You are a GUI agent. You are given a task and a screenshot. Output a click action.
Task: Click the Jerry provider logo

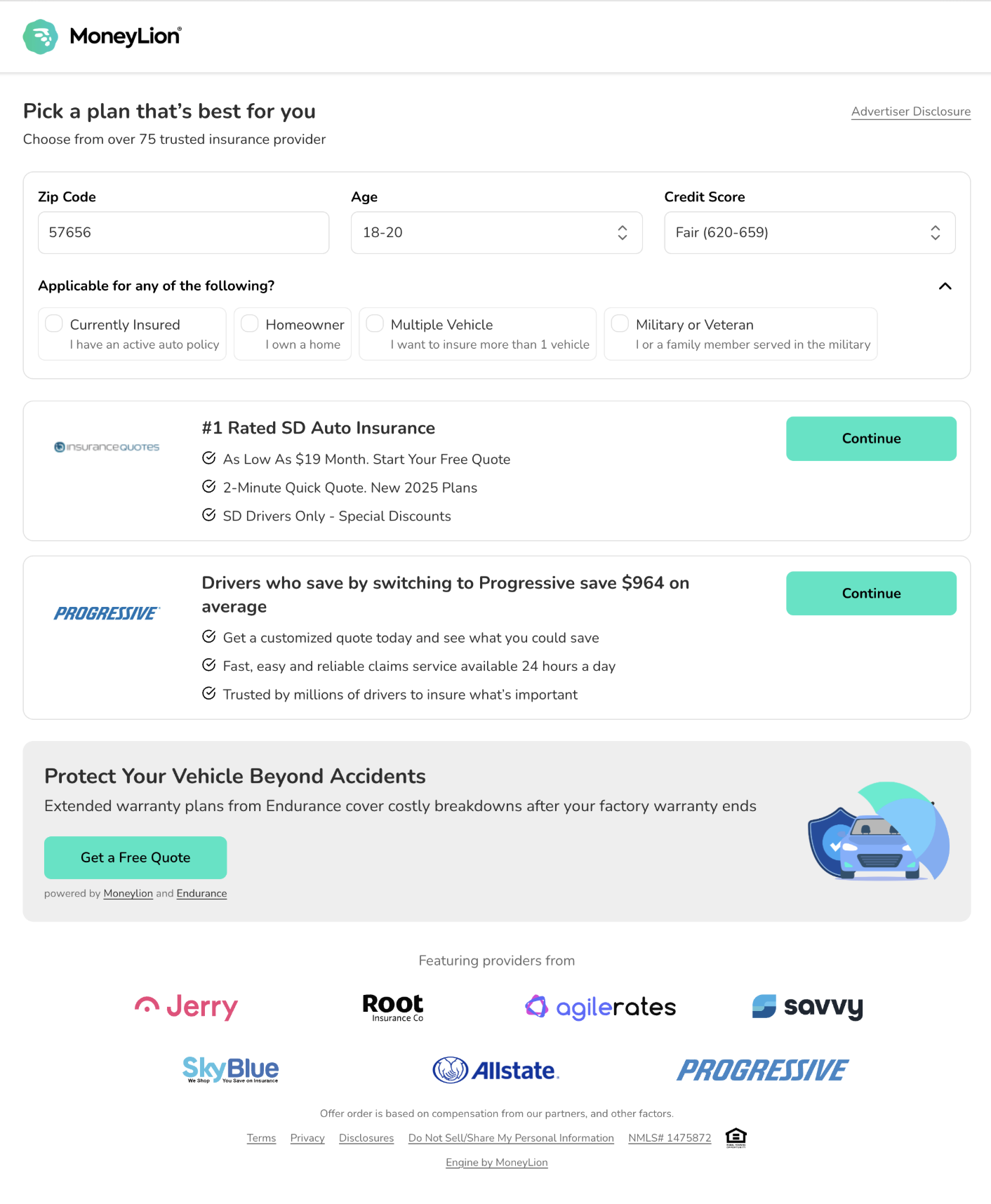pyautogui.click(x=186, y=1007)
